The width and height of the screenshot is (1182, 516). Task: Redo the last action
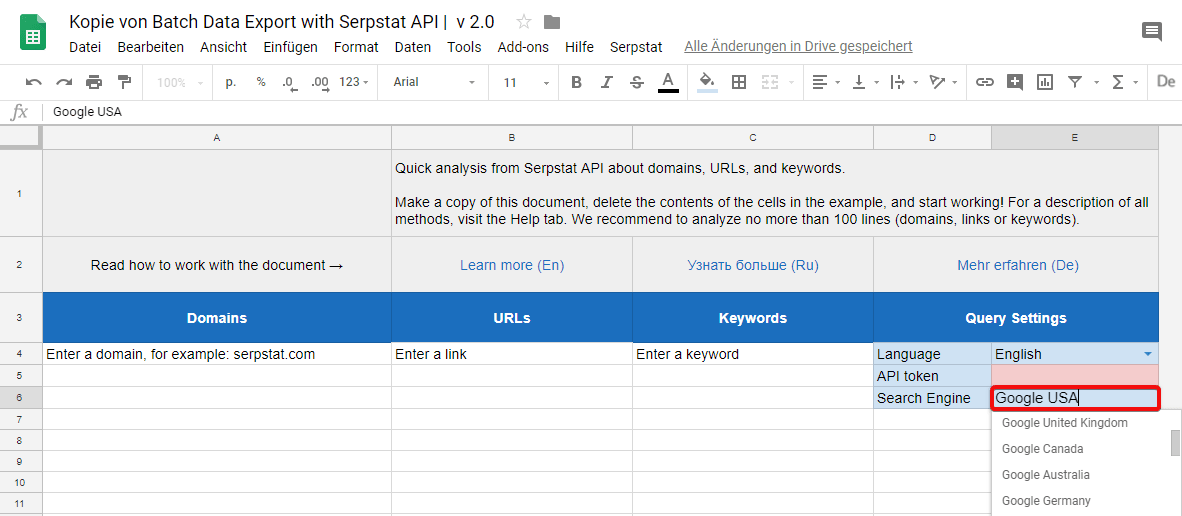pos(64,82)
